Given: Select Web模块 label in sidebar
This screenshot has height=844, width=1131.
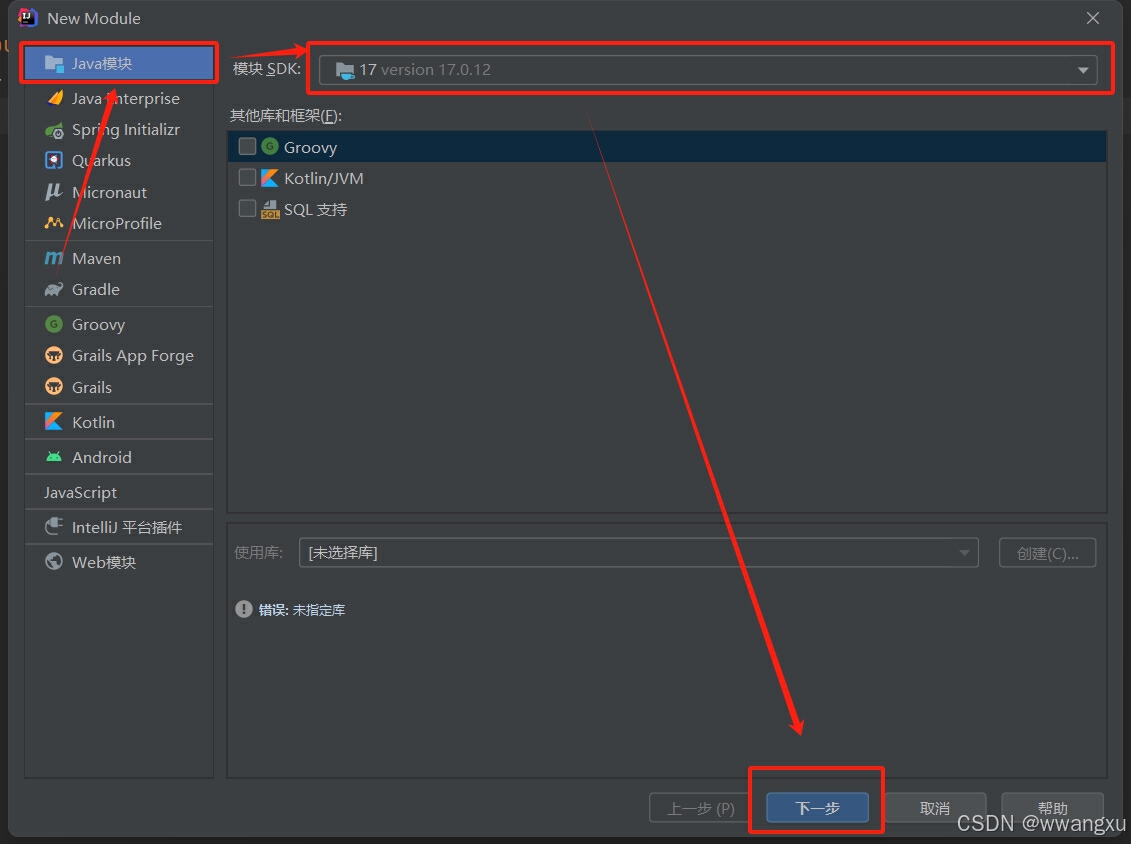Looking at the screenshot, I should [x=104, y=562].
